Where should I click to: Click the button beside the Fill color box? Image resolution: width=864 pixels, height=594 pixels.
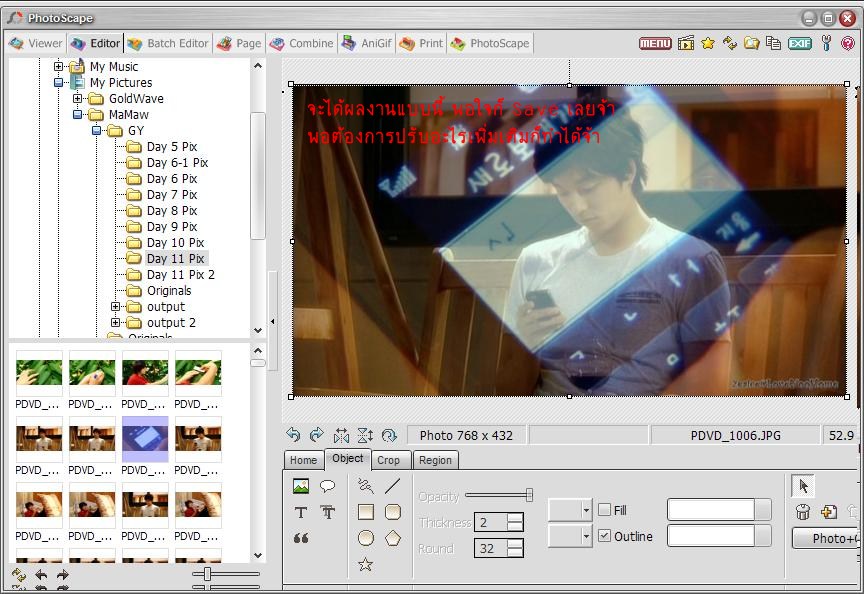[763, 510]
